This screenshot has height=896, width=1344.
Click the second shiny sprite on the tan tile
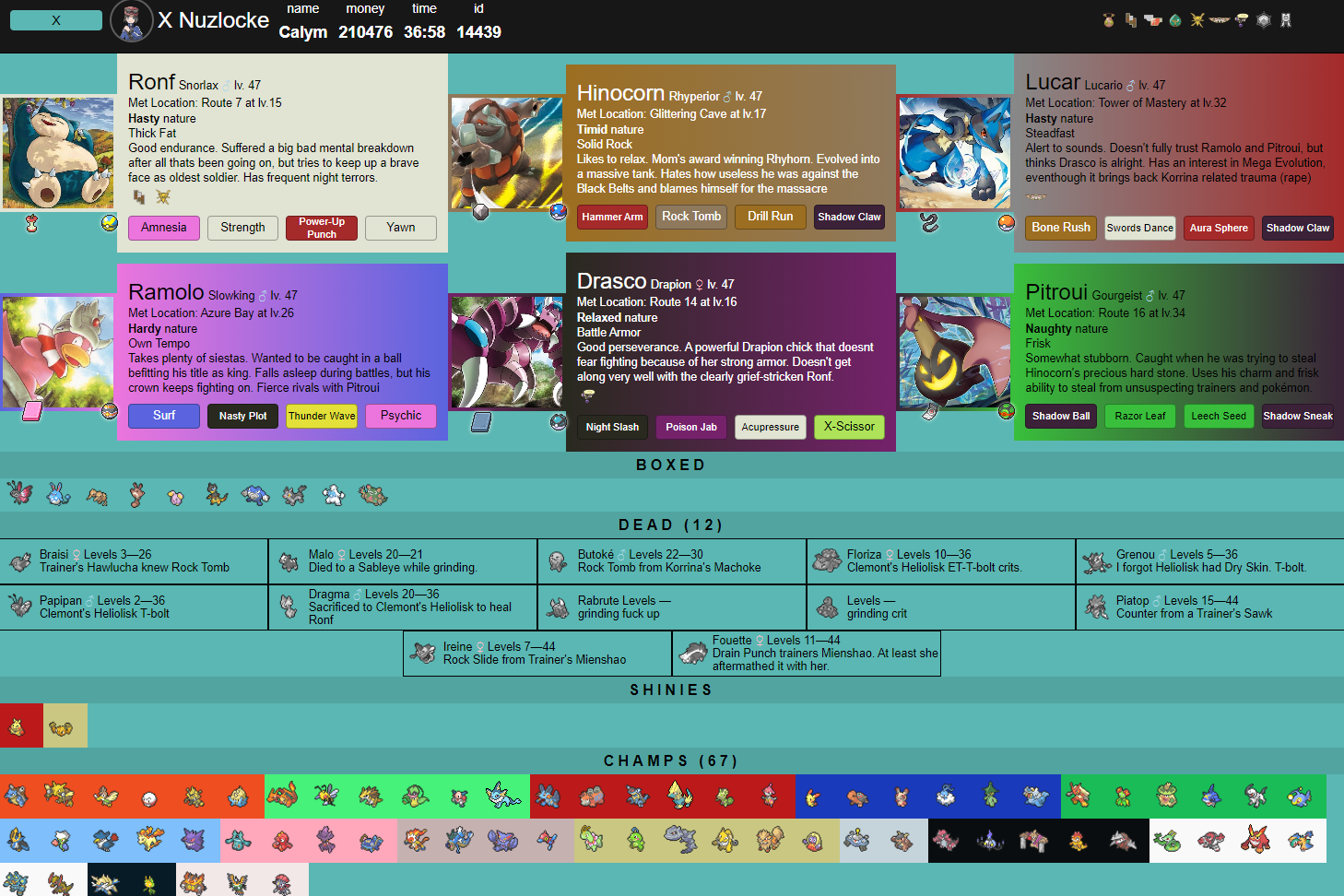point(61,728)
